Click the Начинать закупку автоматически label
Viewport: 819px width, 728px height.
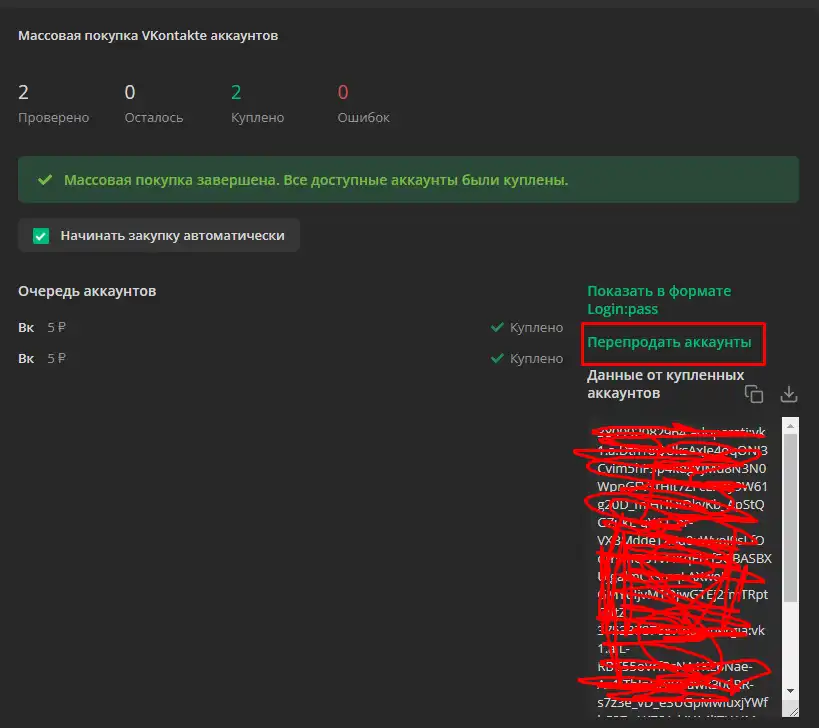172,236
